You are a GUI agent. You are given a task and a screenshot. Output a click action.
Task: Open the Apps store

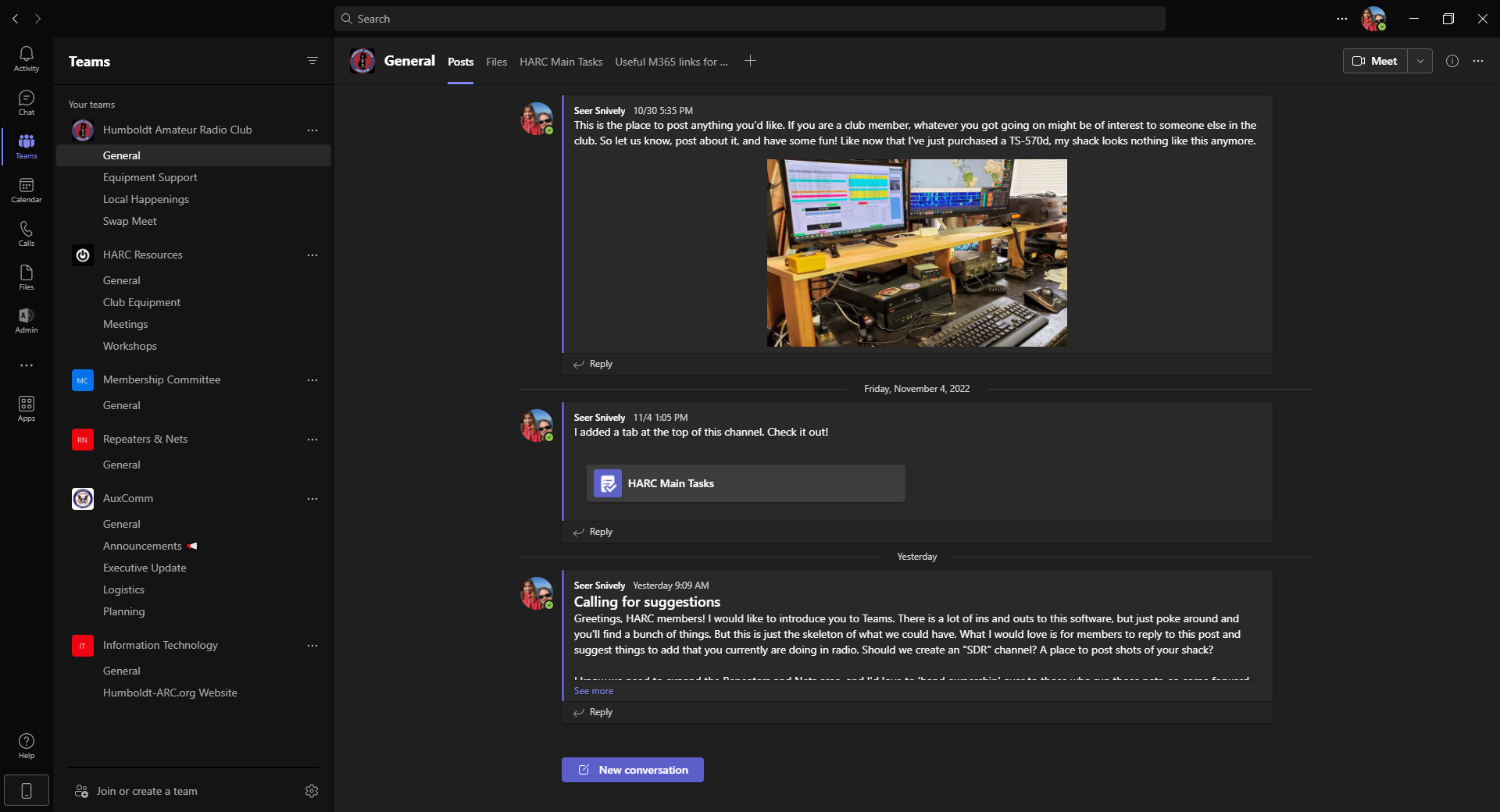tap(26, 409)
